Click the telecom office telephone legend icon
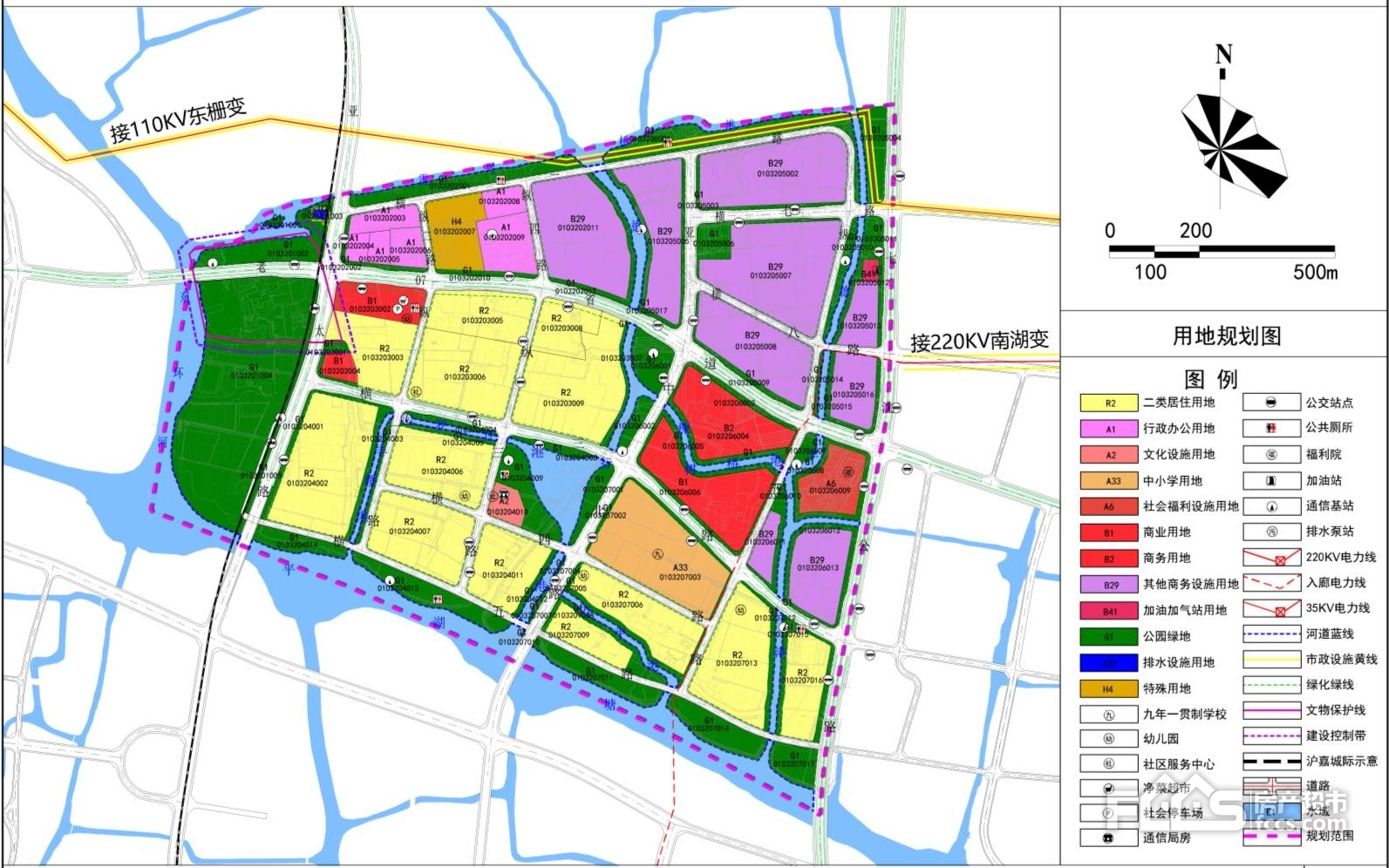 (1109, 837)
